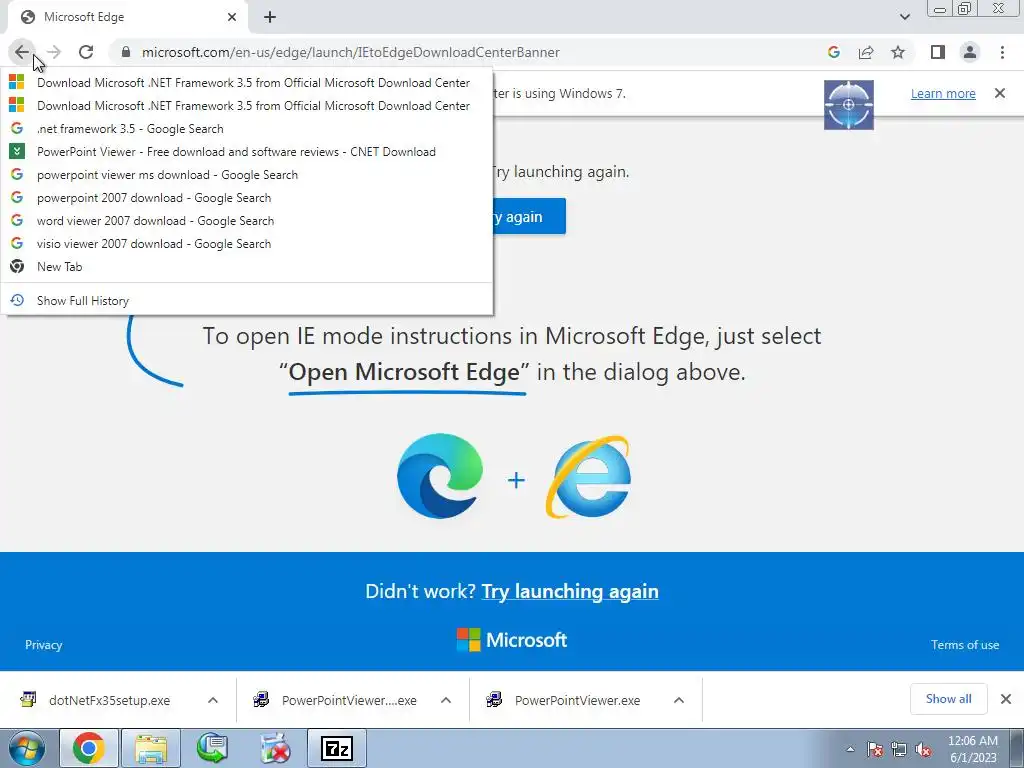Screen dimensions: 1024x768
Task: Click the network tray icon
Action: 899,749
